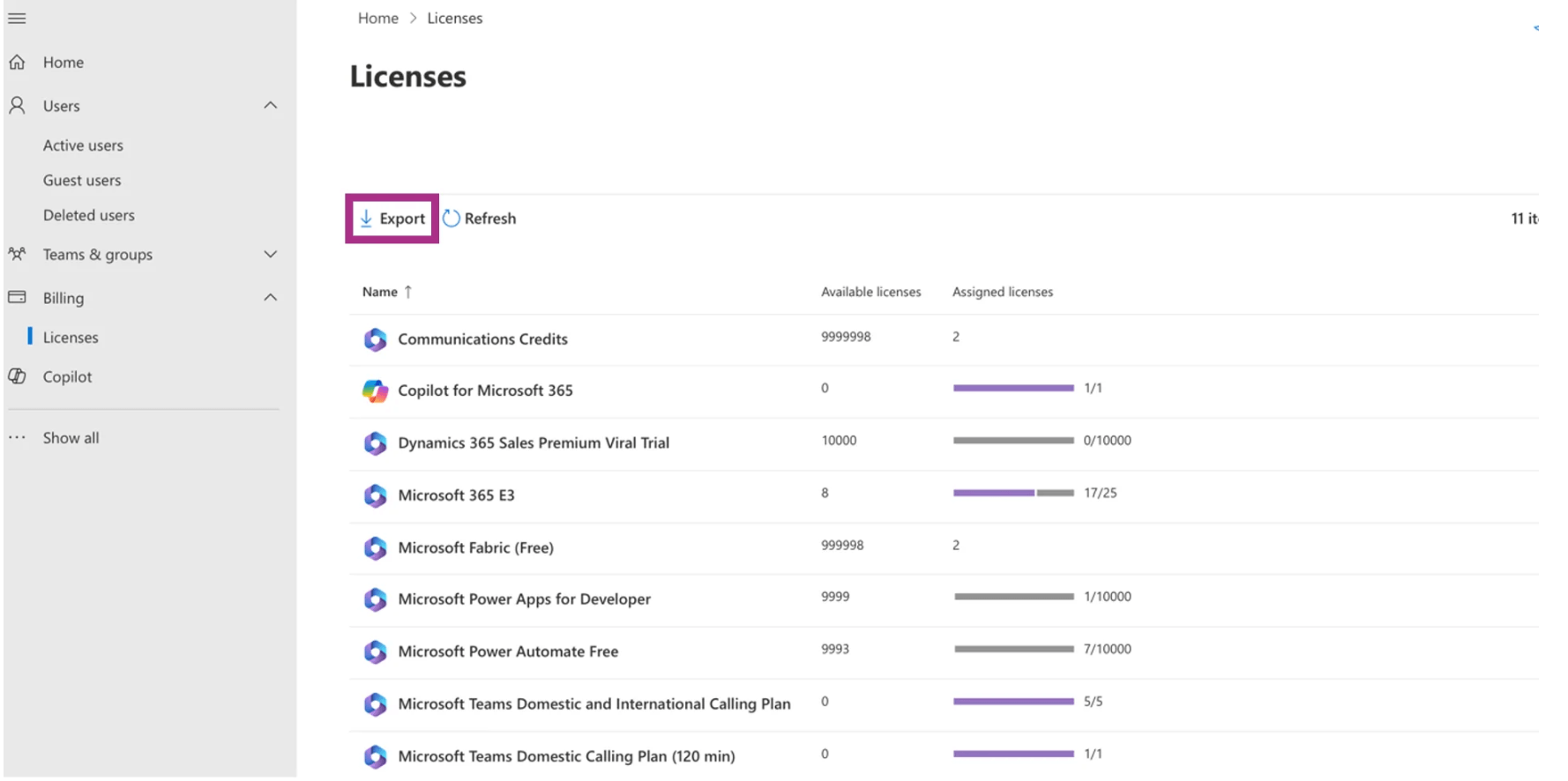Screen dimensions: 1568x781
Task: Click the Show all ellipsis icon
Action: [x=17, y=437]
